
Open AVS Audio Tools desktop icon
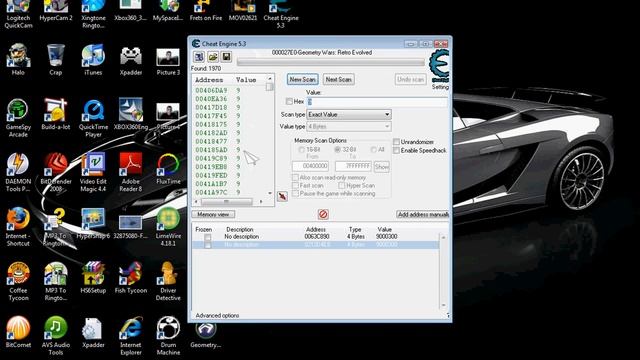tap(56, 336)
